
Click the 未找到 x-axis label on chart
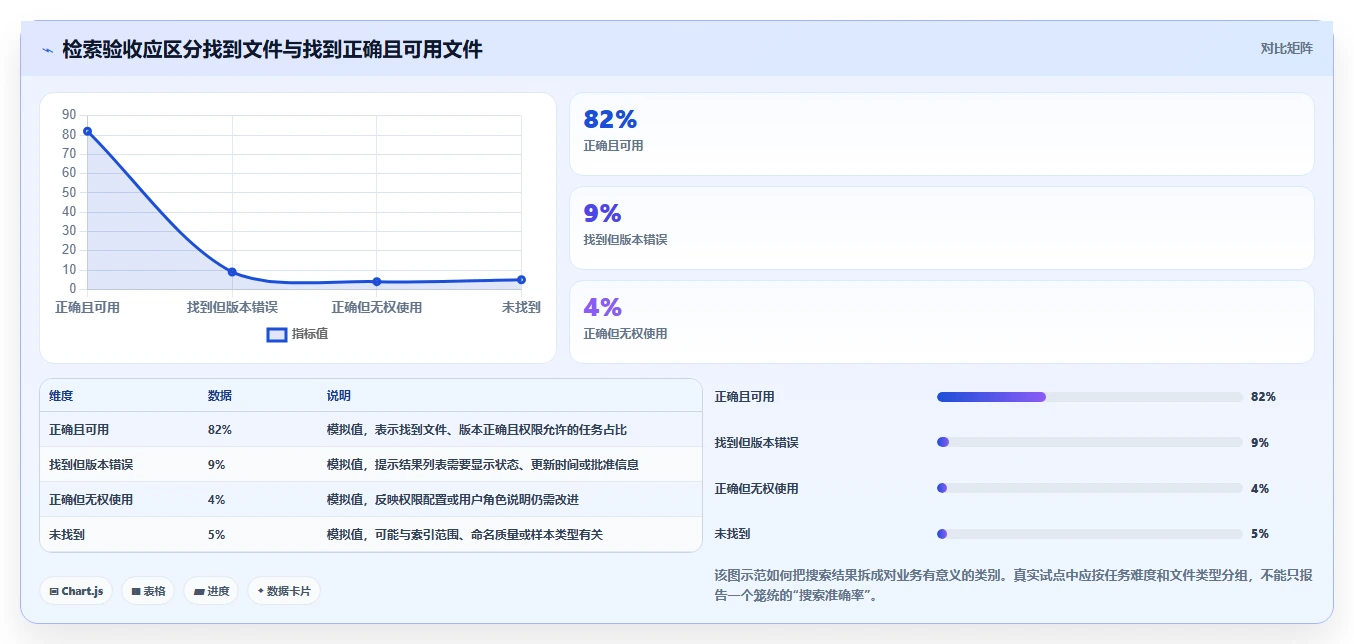pos(521,307)
